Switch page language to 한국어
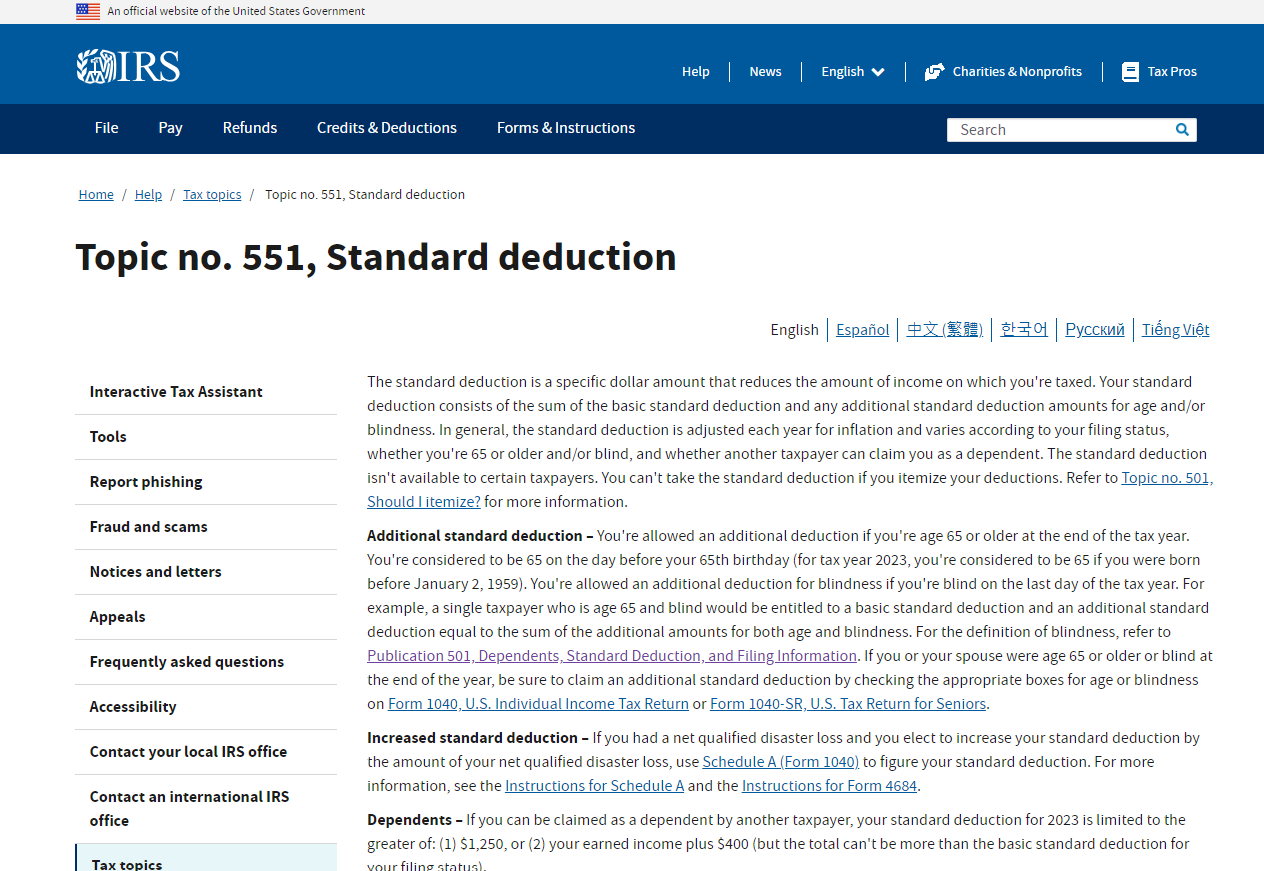Image resolution: width=1264 pixels, height=871 pixels. (x=1024, y=330)
